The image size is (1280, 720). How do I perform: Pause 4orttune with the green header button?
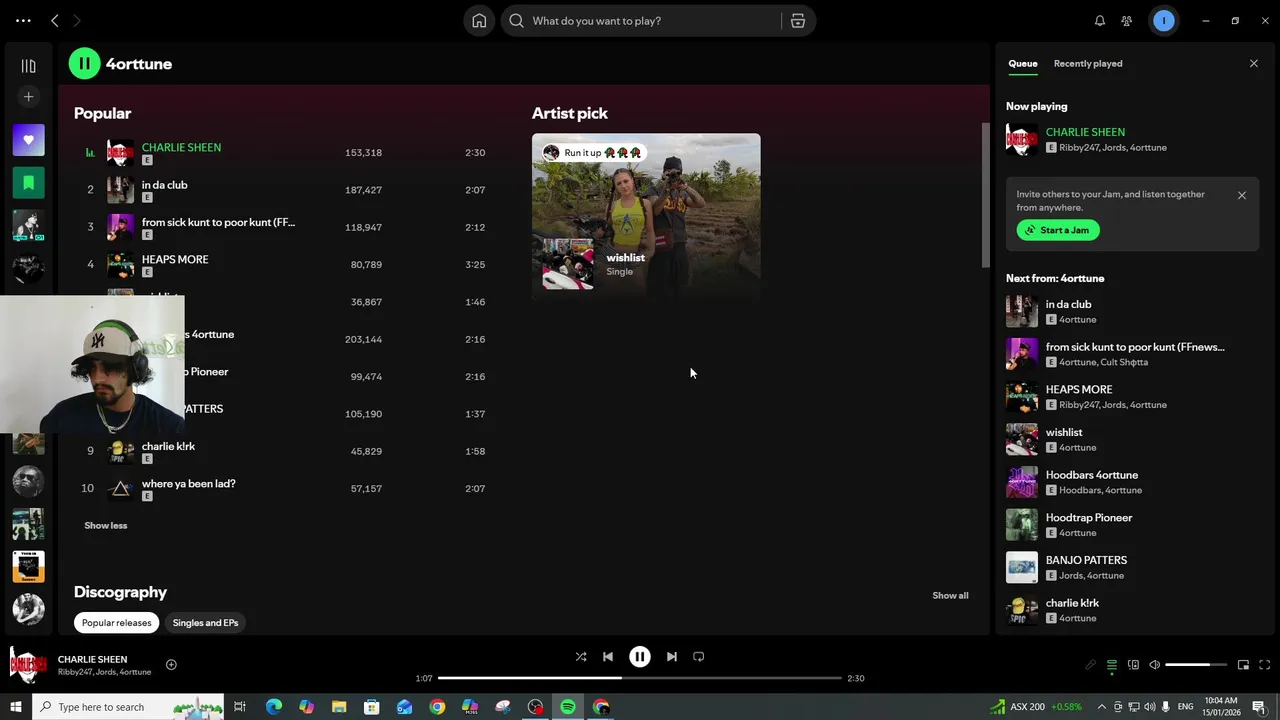click(85, 64)
